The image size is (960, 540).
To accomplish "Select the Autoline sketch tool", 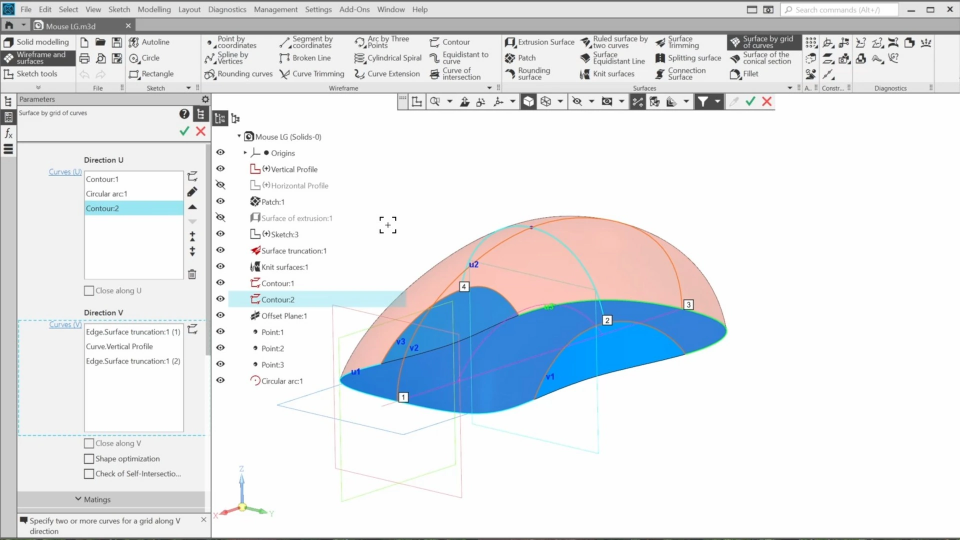I will (148, 42).
